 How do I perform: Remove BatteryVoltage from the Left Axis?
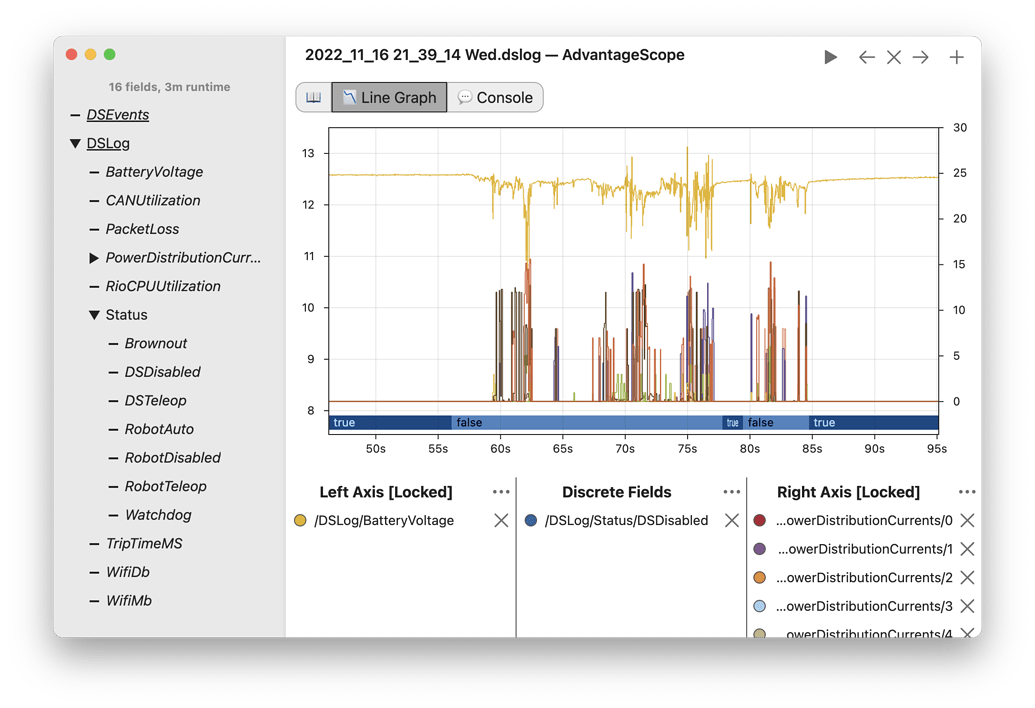[x=501, y=520]
